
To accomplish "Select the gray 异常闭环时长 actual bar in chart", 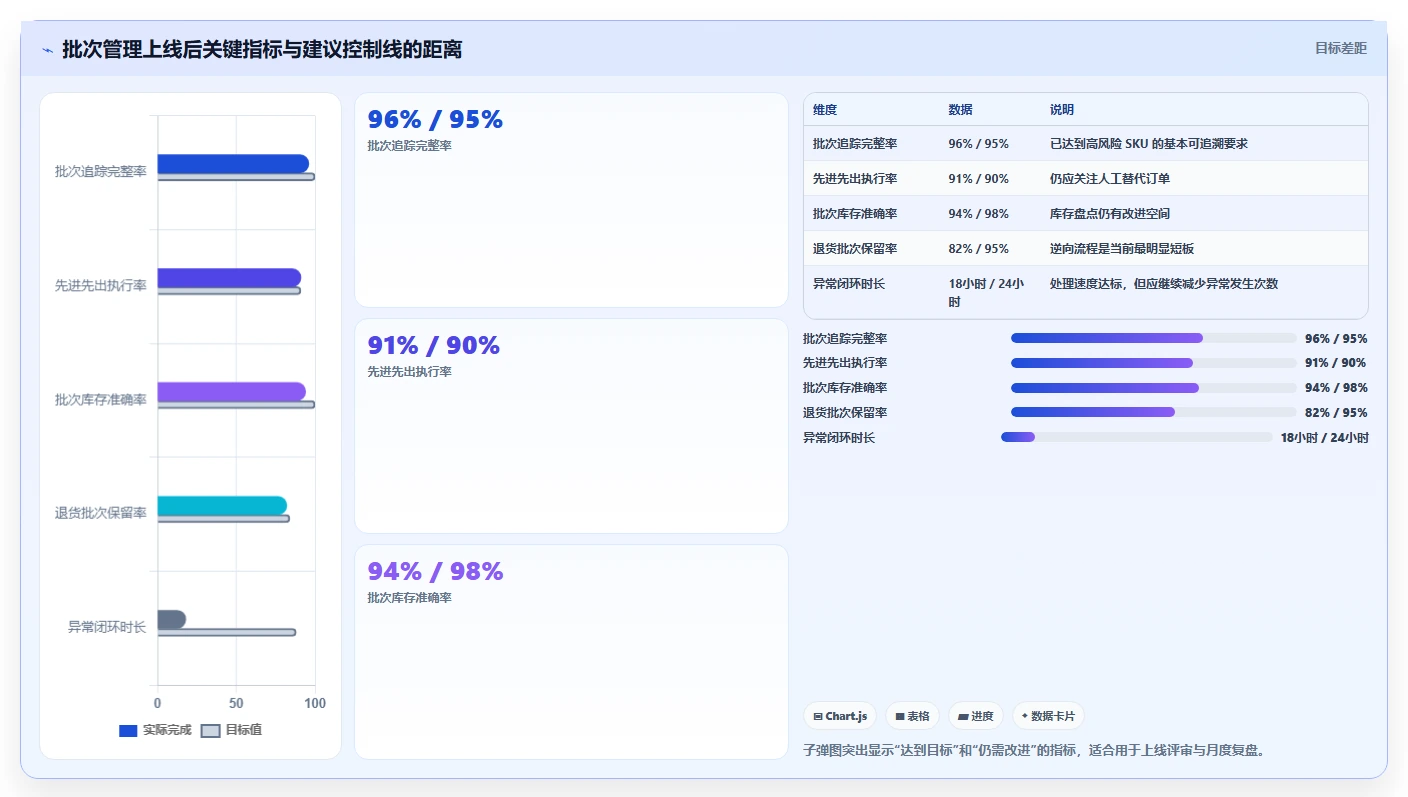I will (x=172, y=619).
